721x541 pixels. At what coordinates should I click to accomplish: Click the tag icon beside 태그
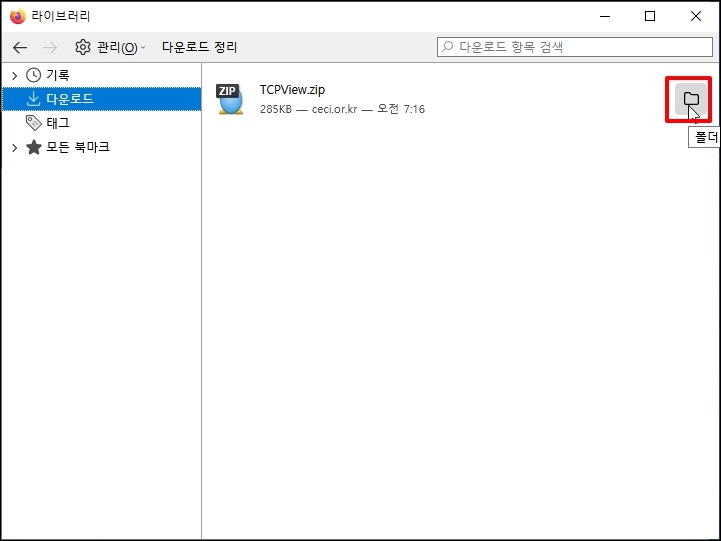34,123
